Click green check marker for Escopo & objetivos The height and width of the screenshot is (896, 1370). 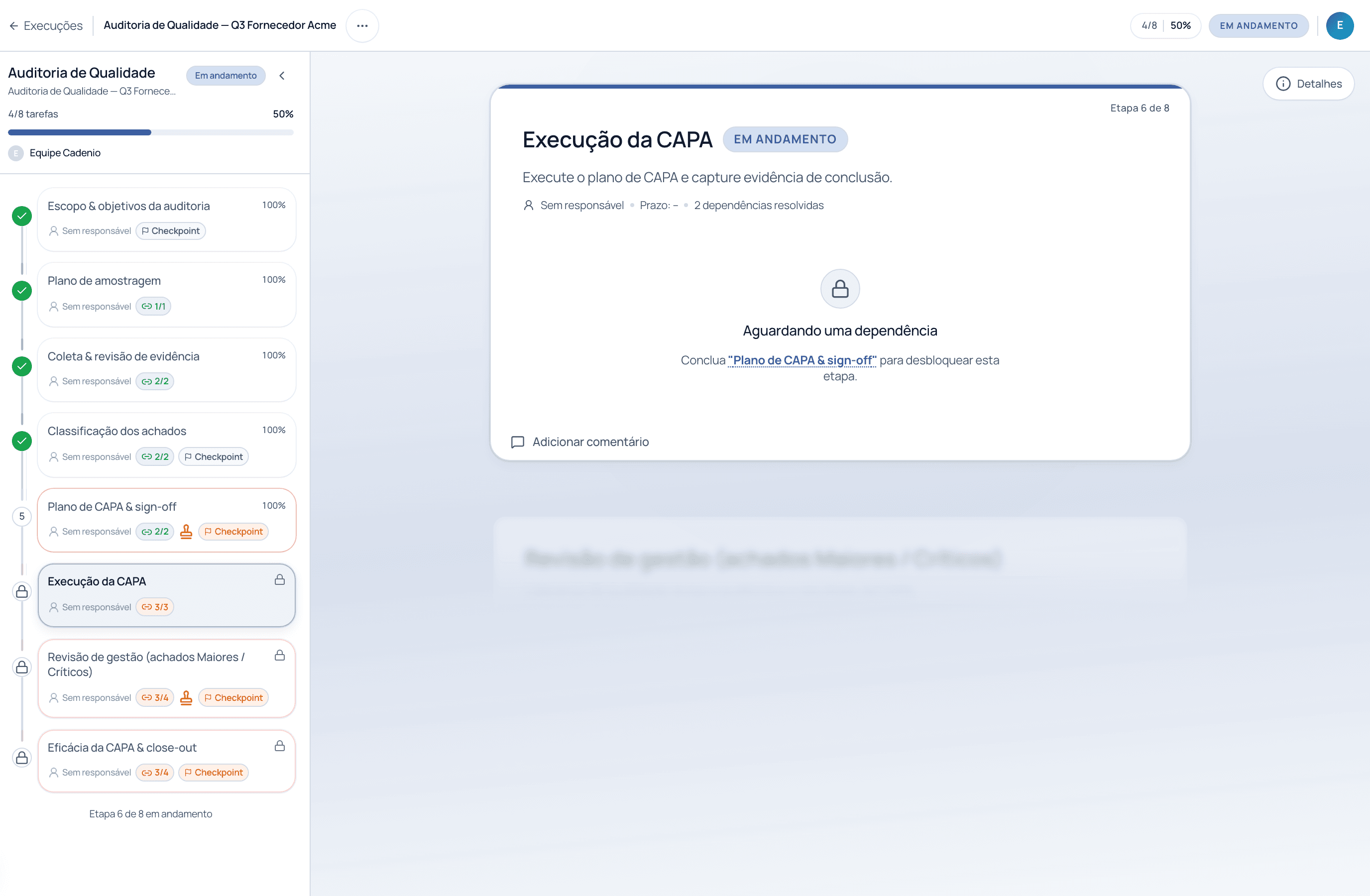coord(22,217)
